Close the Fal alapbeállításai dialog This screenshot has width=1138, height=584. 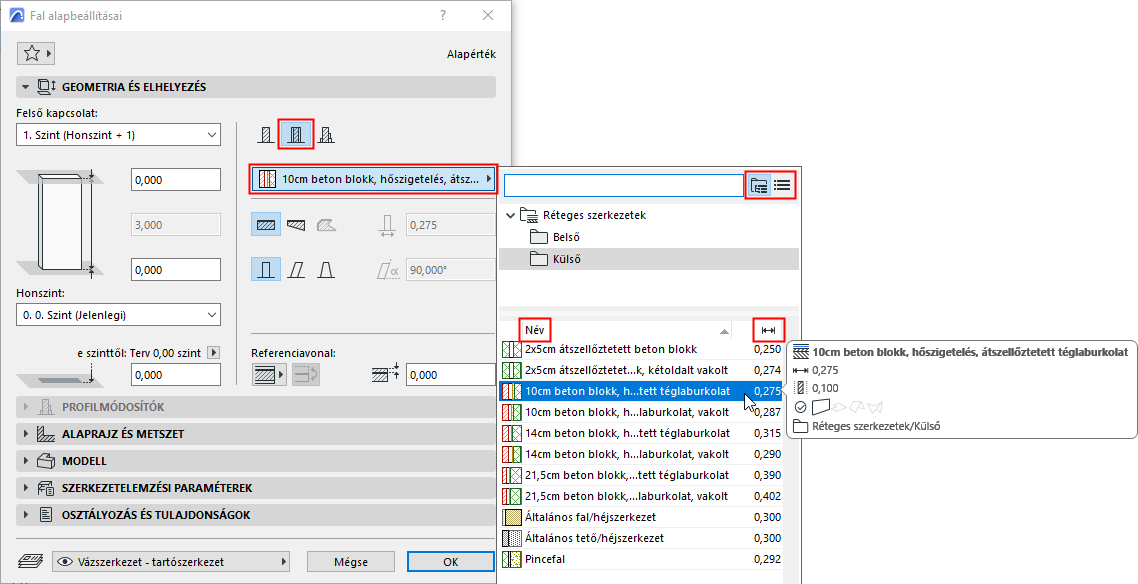[488, 15]
